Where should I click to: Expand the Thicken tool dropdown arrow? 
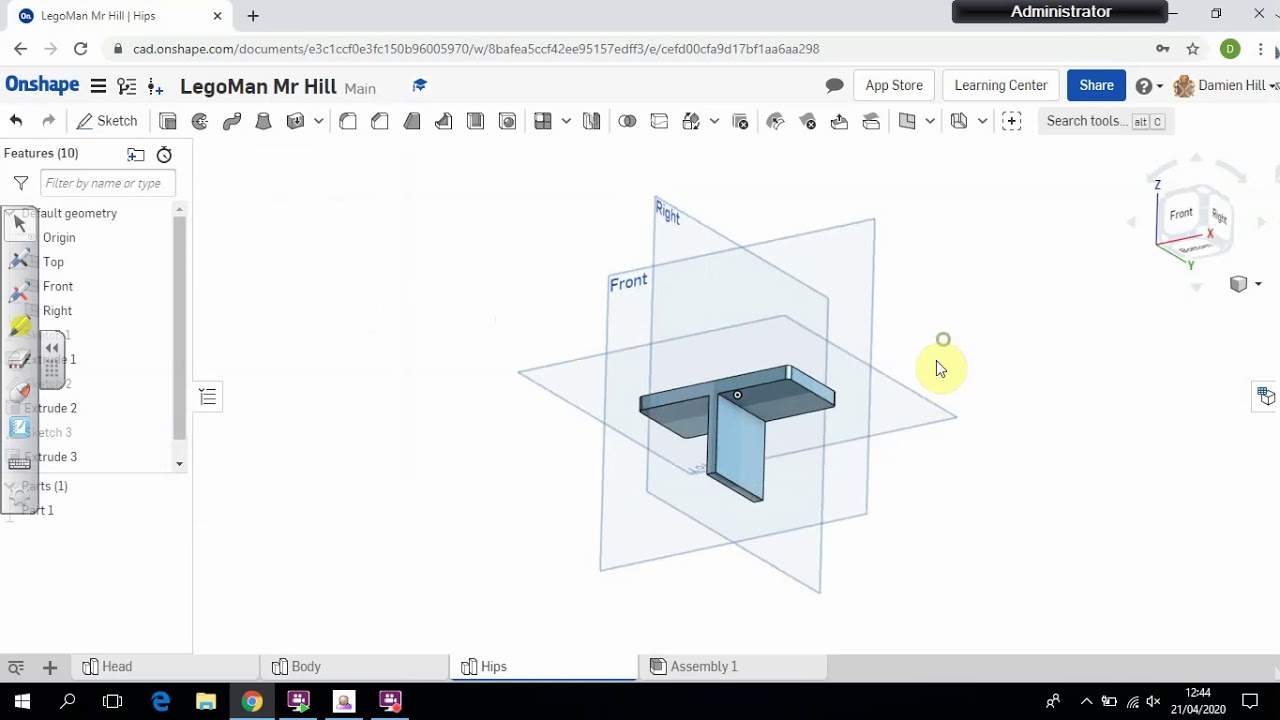(318, 121)
